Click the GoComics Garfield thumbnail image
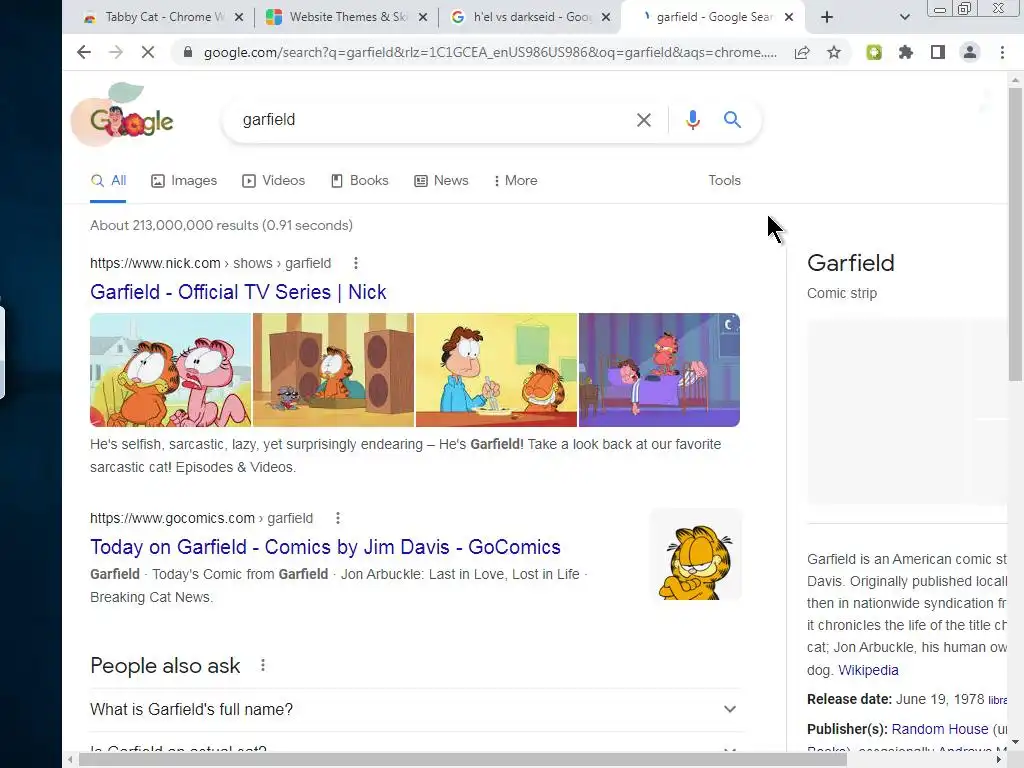Viewport: 1024px width, 768px height. [696, 554]
